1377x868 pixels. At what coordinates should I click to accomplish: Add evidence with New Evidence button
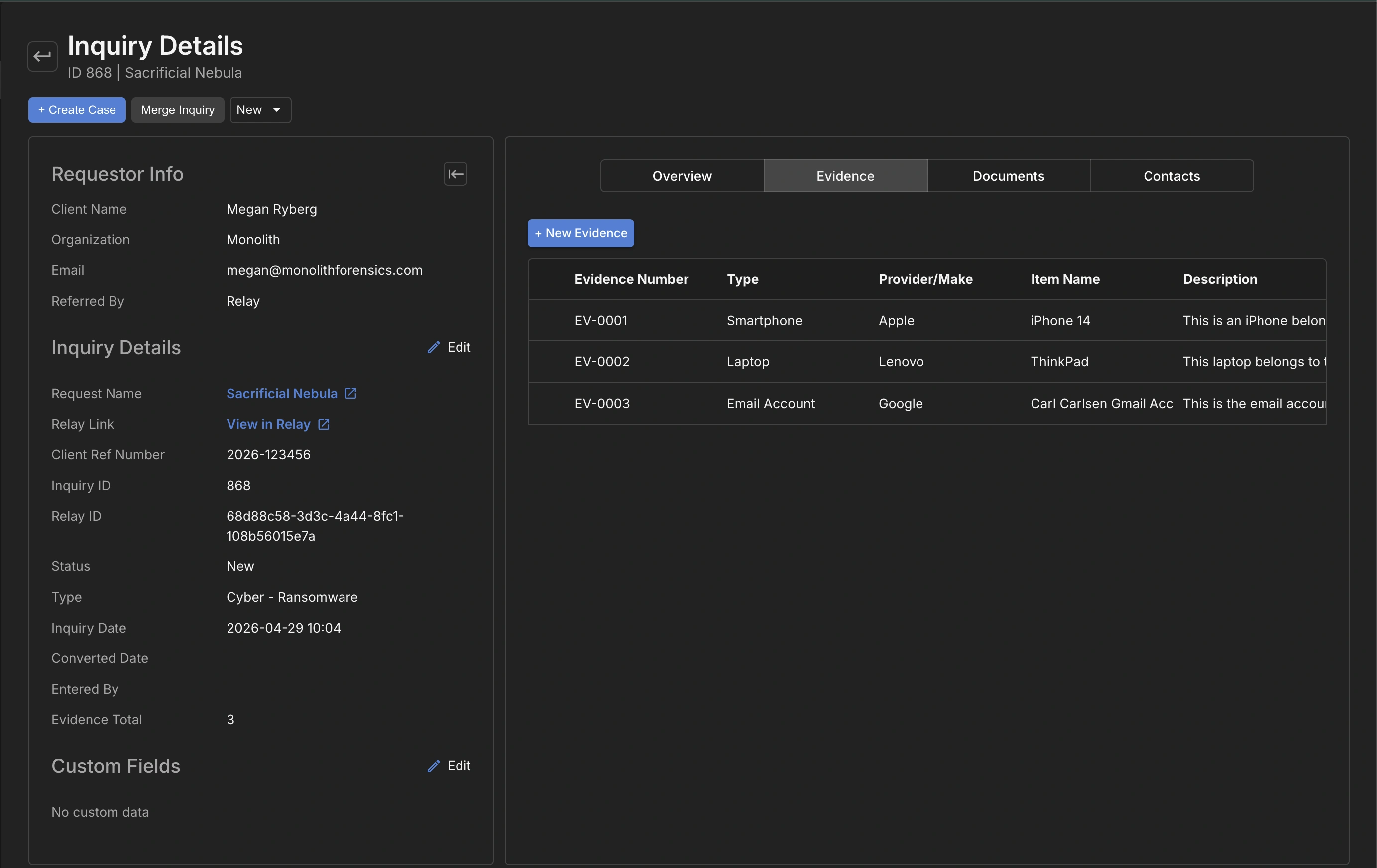(580, 233)
